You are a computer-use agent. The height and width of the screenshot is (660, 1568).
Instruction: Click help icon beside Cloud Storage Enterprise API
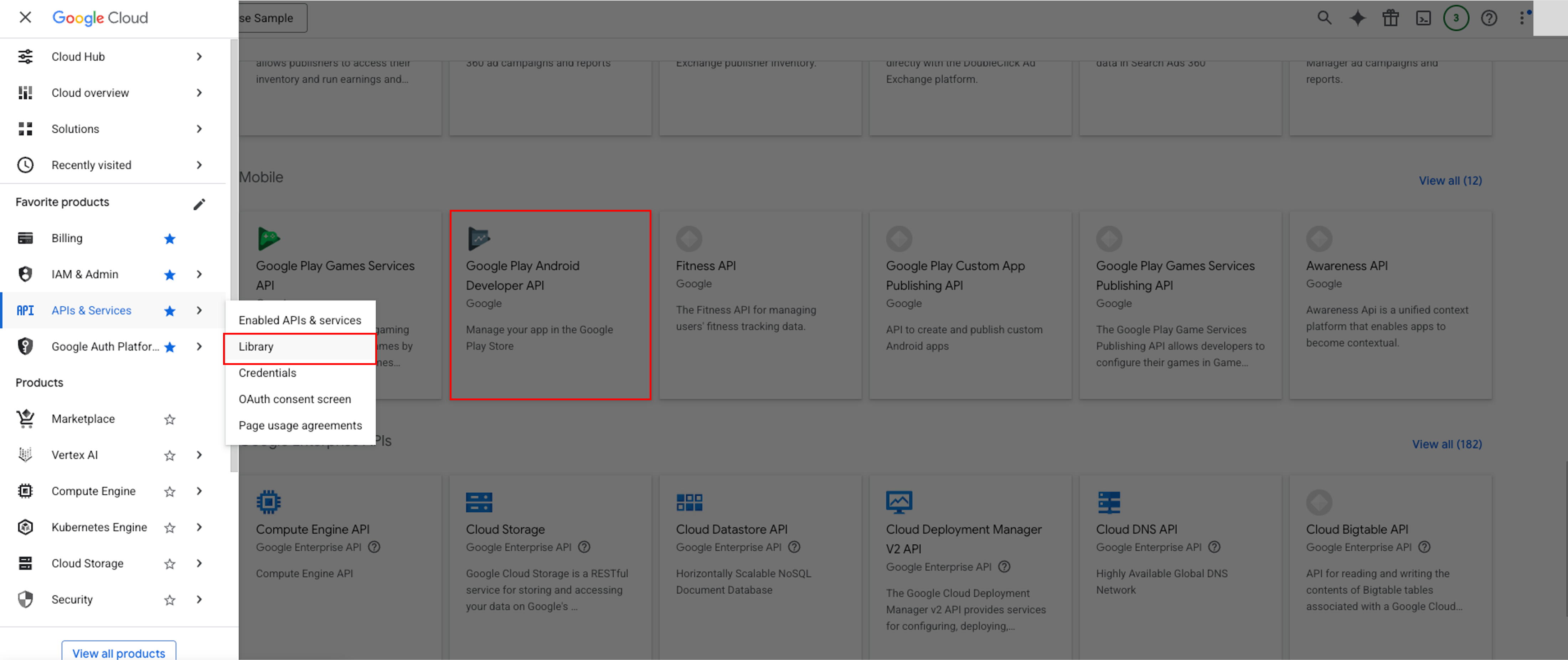tap(584, 547)
